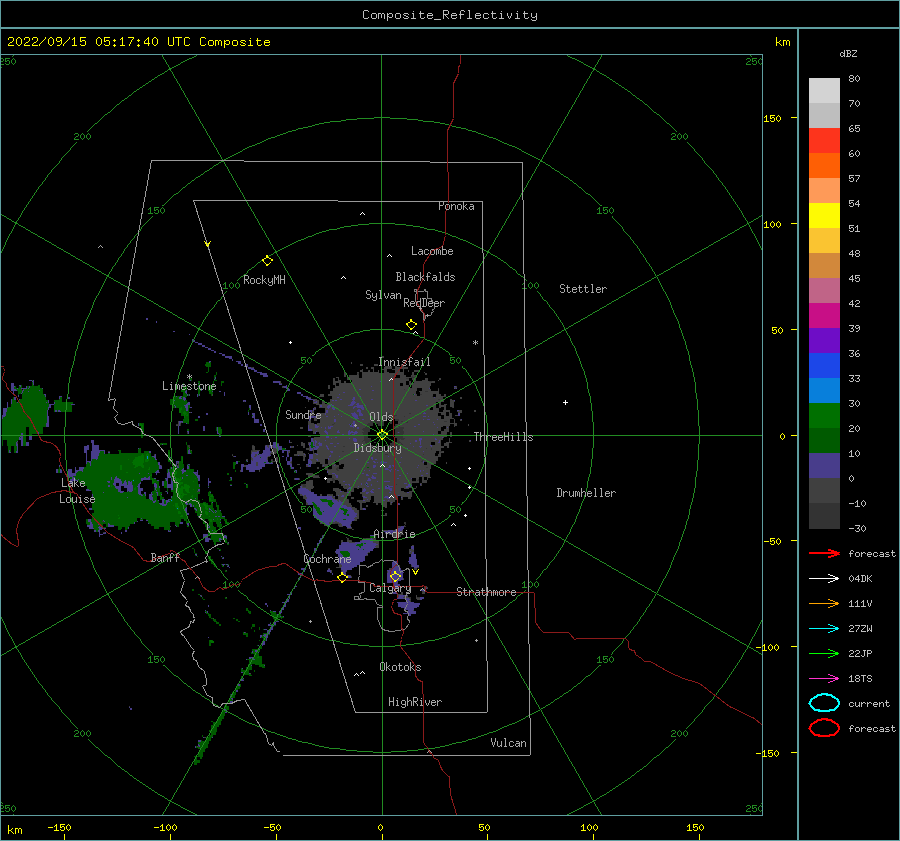This screenshot has width=900, height=841.
Task: Select the red 60-65 dBZ color band
Action: (824, 141)
